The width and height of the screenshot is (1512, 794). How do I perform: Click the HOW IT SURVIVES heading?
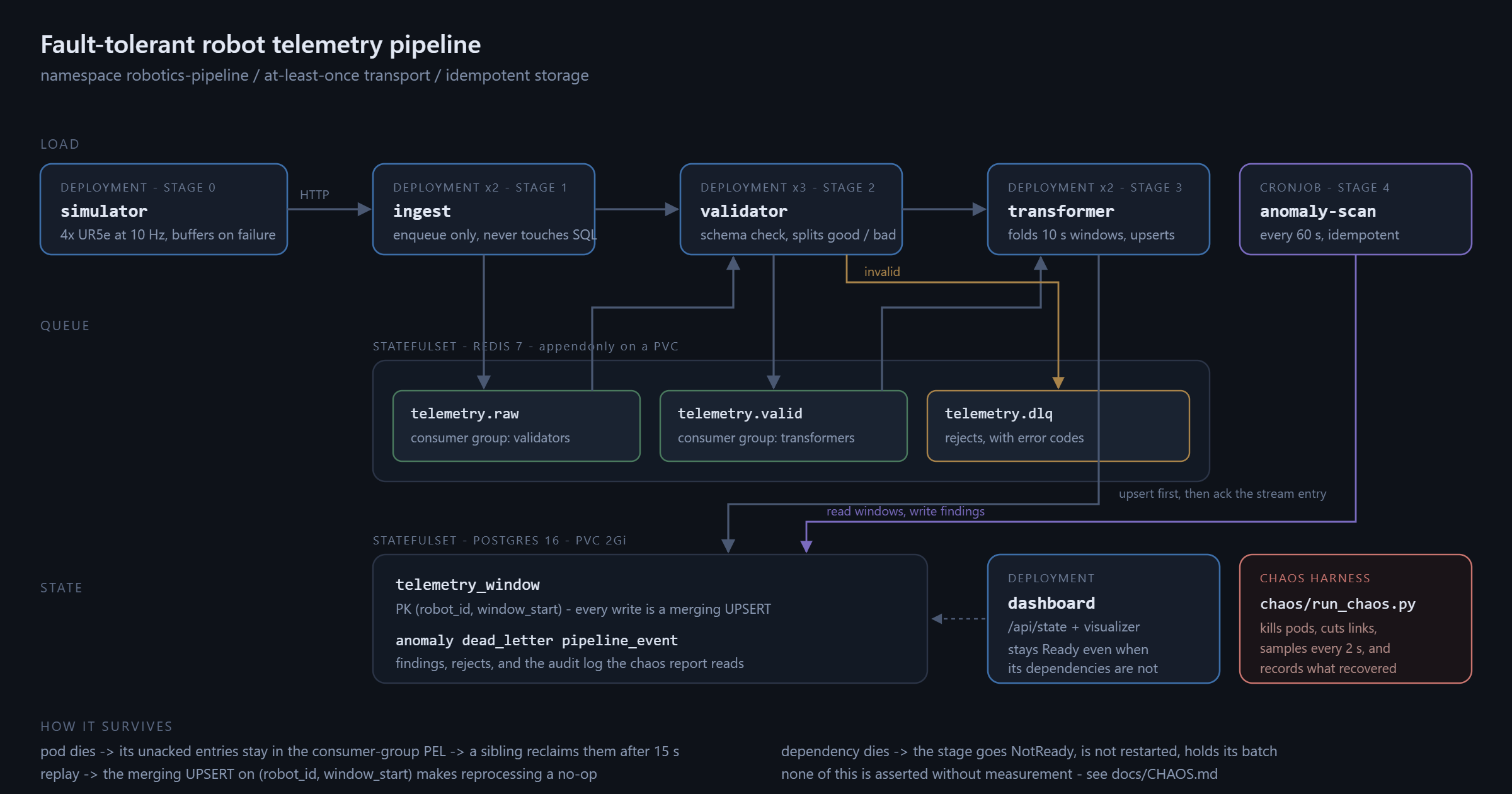click(106, 727)
